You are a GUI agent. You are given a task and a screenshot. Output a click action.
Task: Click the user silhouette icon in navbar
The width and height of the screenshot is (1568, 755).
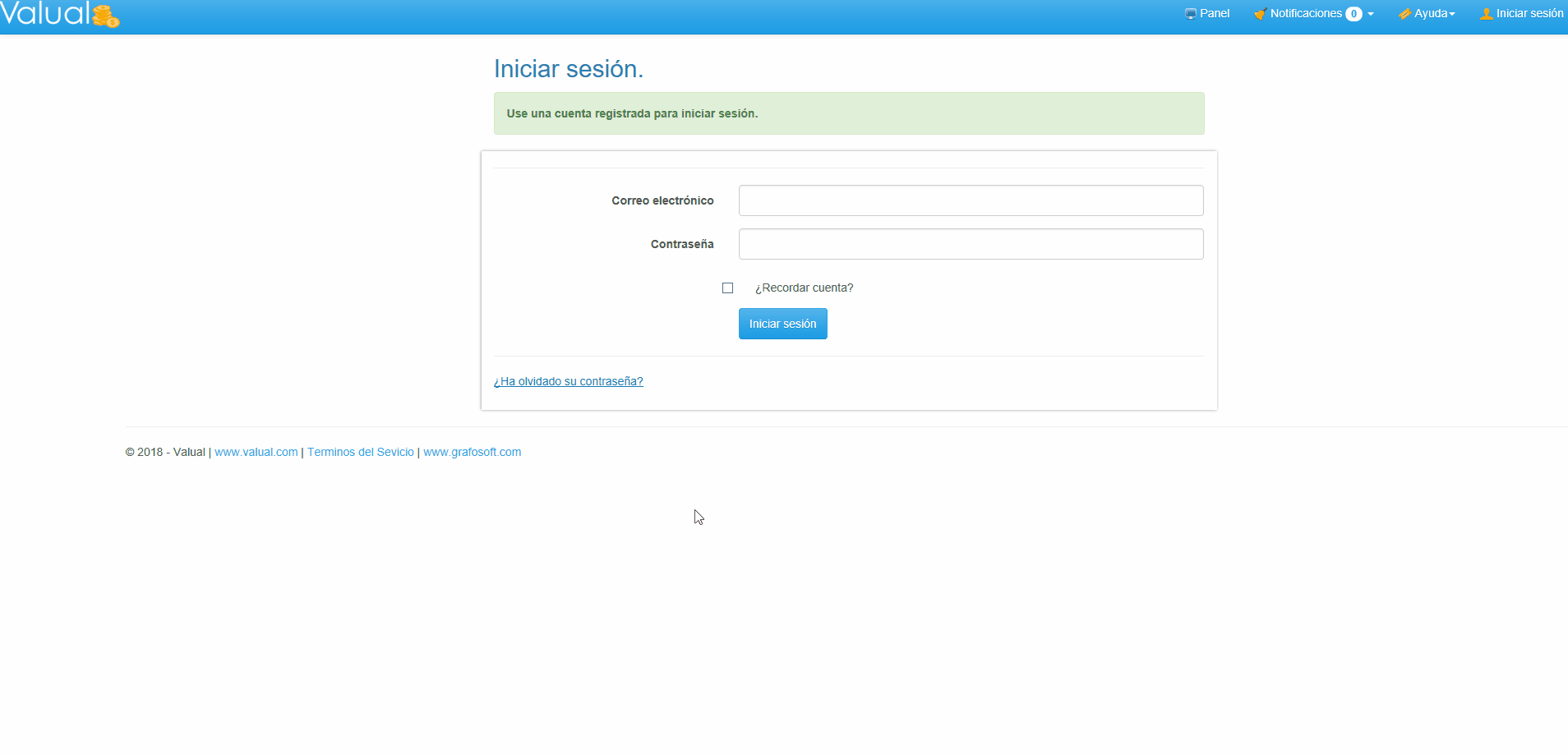coord(1486,14)
